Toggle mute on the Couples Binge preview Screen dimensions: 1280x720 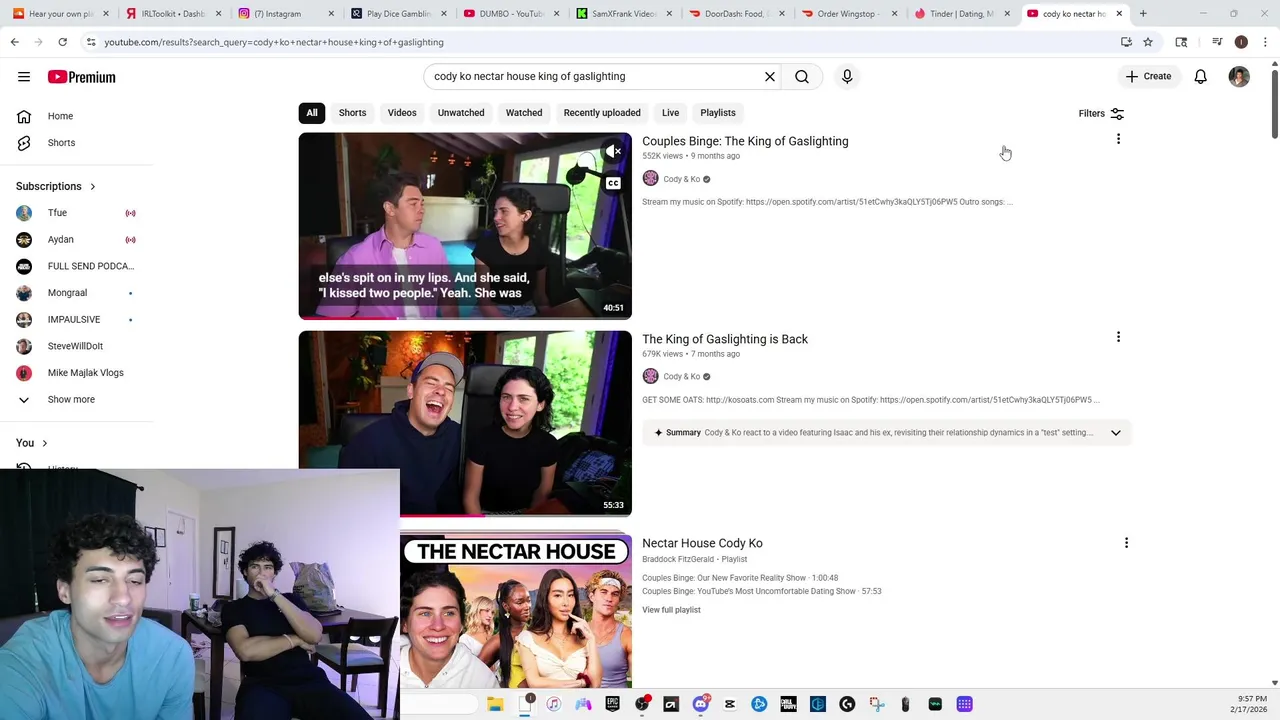tap(613, 152)
